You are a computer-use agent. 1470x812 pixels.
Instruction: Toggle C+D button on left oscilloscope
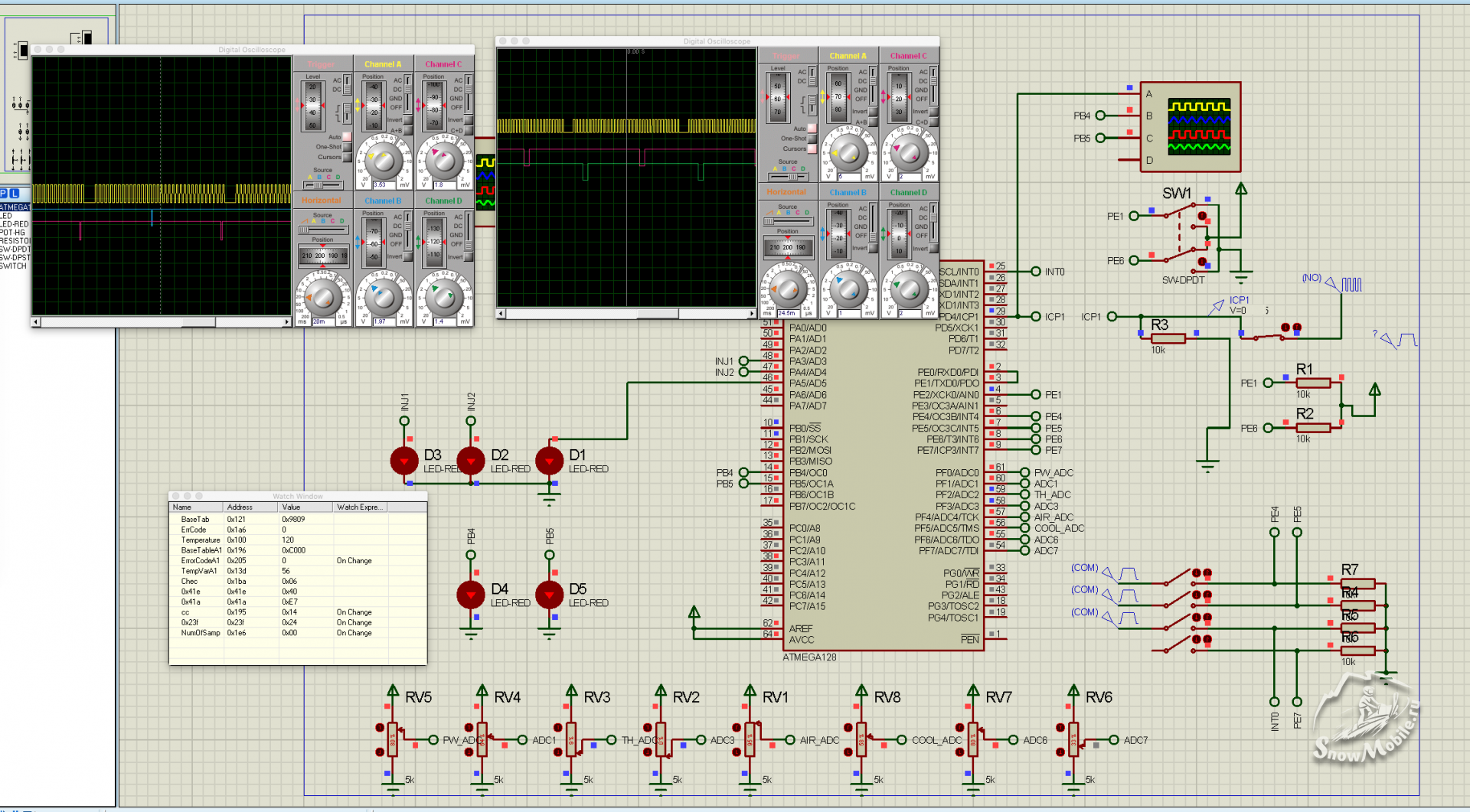coord(468,131)
